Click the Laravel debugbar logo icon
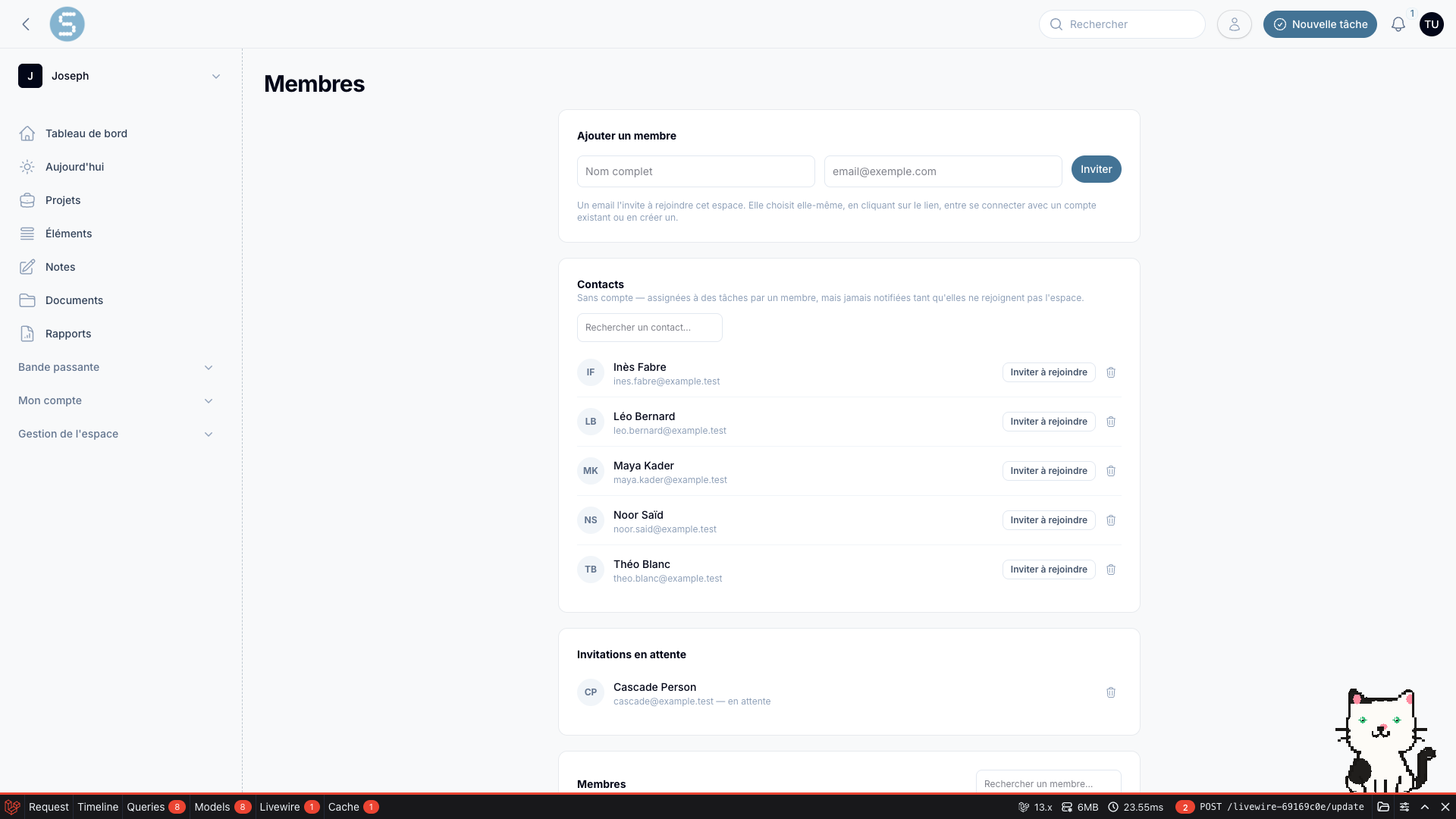 (x=12, y=807)
